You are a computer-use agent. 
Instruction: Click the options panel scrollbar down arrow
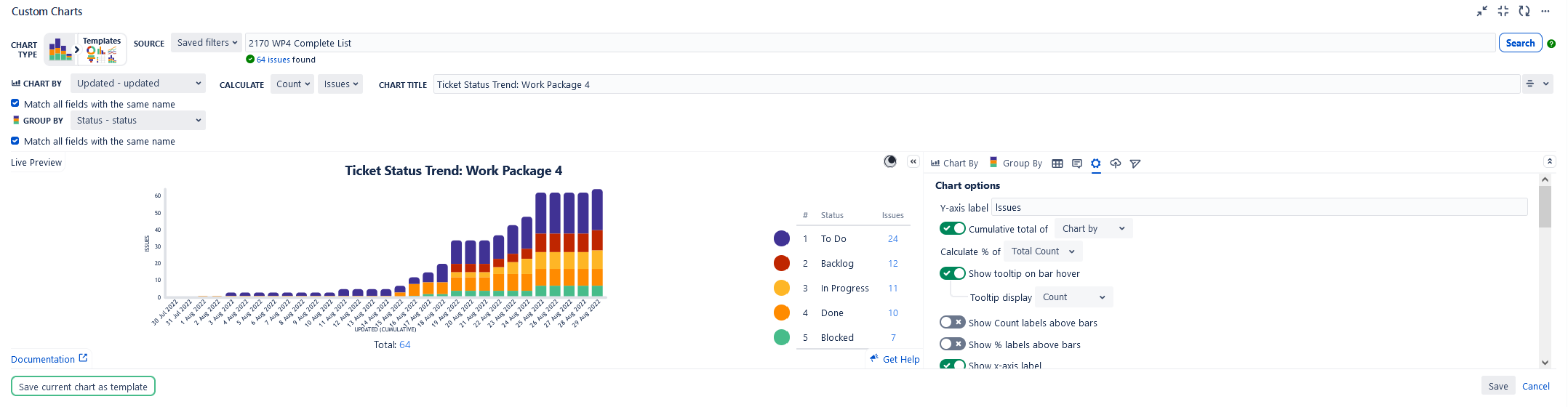point(1545,363)
